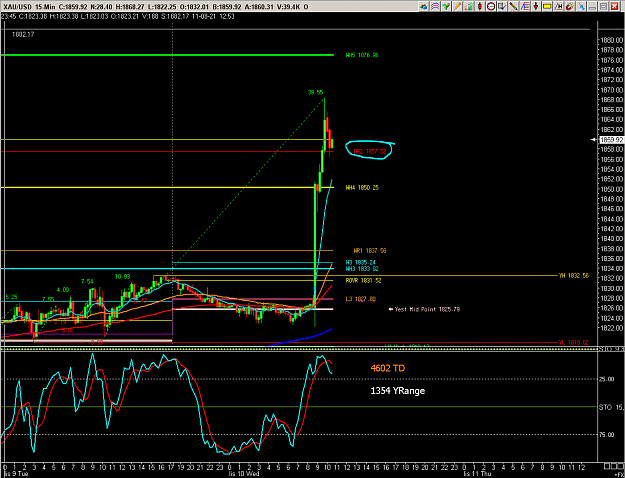
Task: Click the 1882.17 value in chart corner
Action: [x=23, y=34]
